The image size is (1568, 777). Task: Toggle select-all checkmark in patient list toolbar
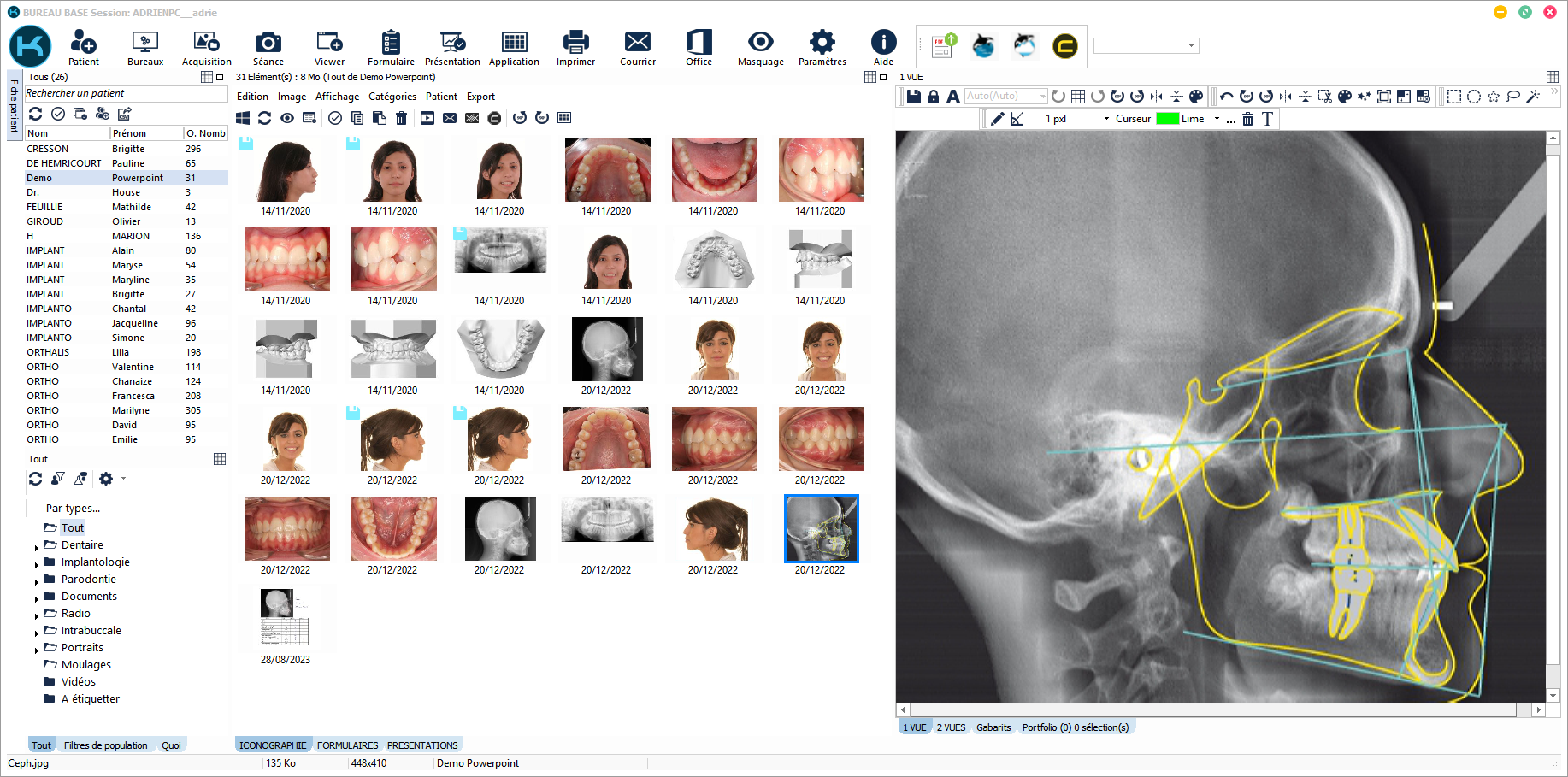click(58, 114)
